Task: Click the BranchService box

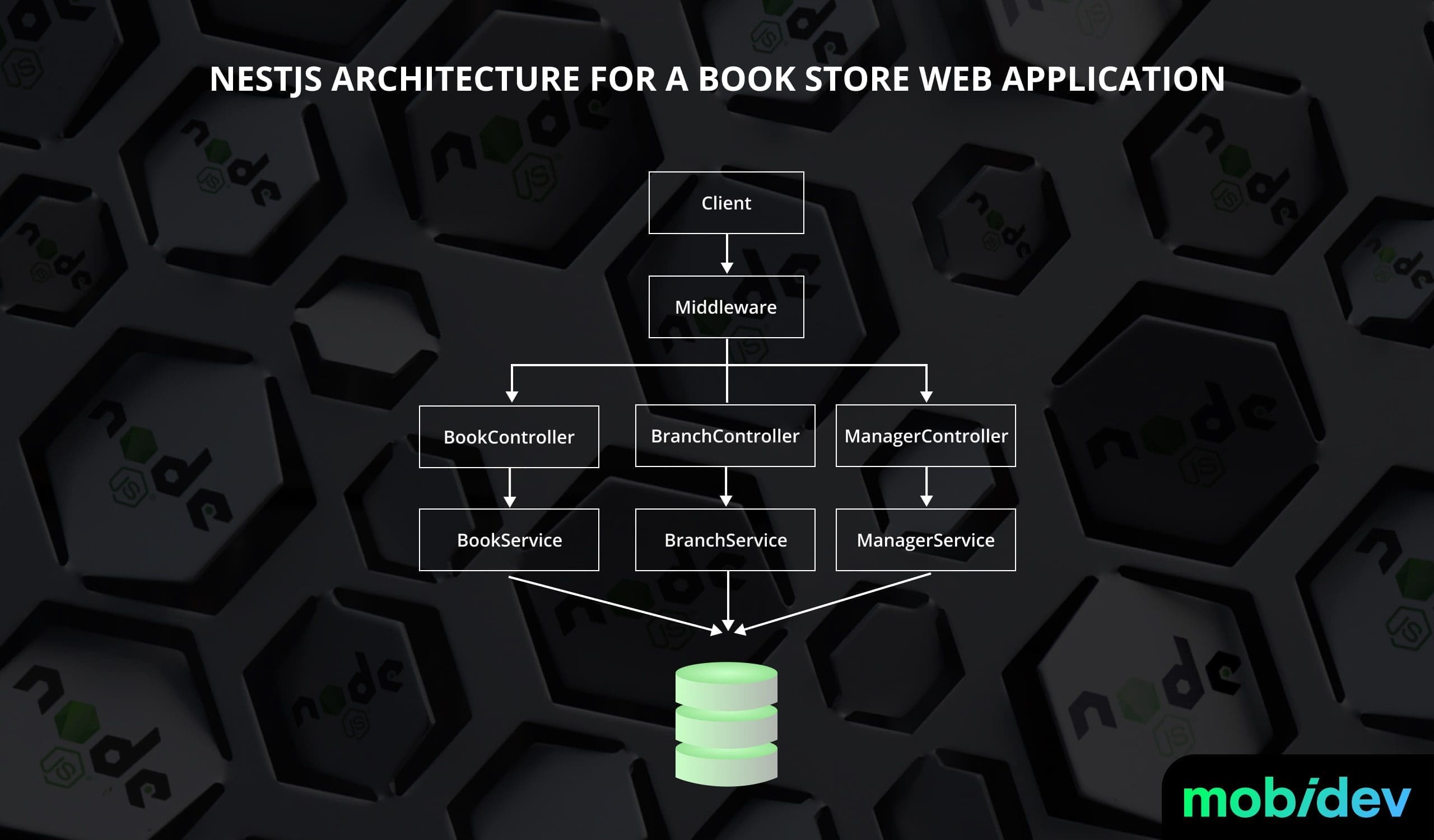Action: tap(725, 540)
